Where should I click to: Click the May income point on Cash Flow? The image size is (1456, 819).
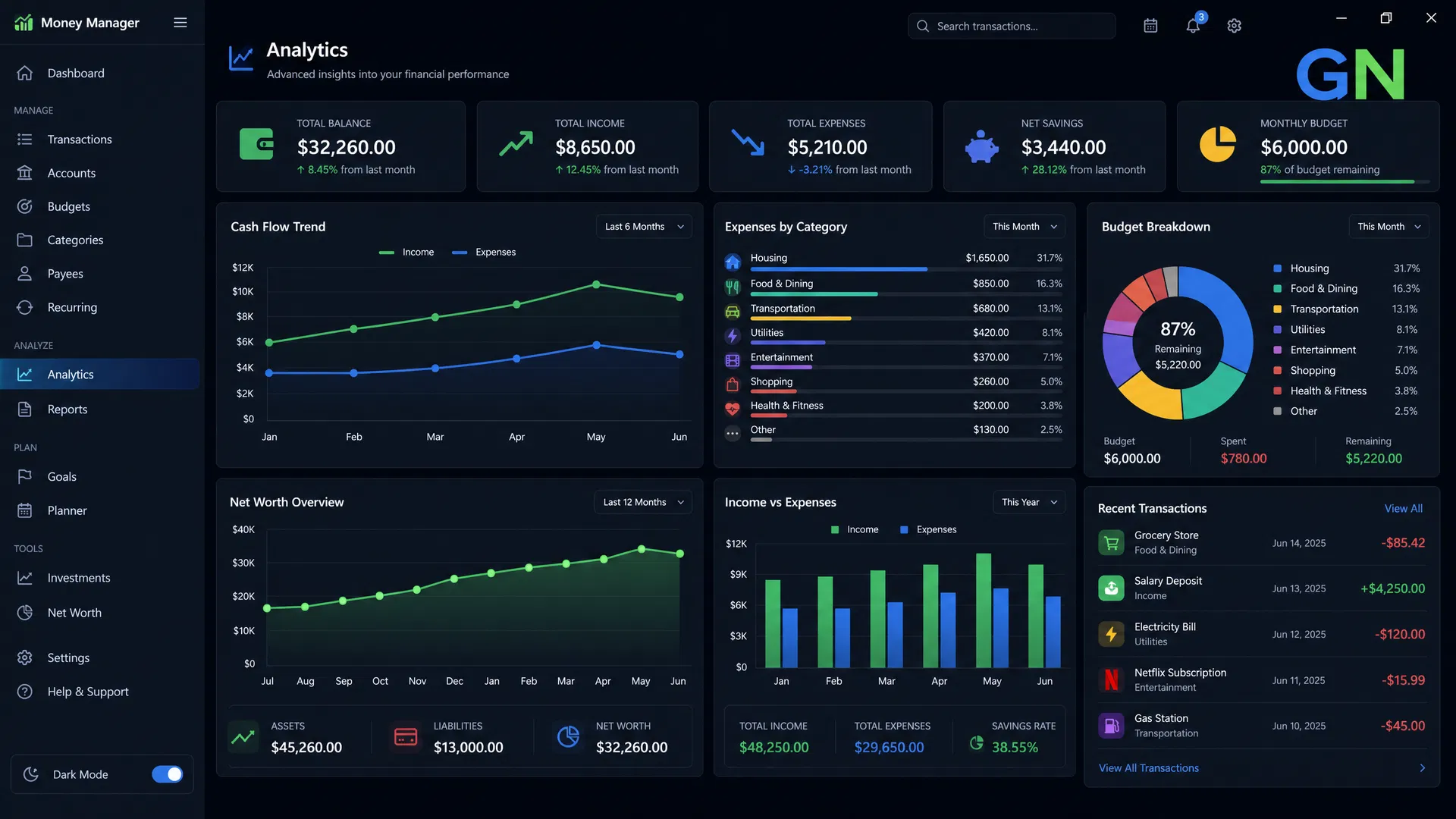tap(597, 284)
